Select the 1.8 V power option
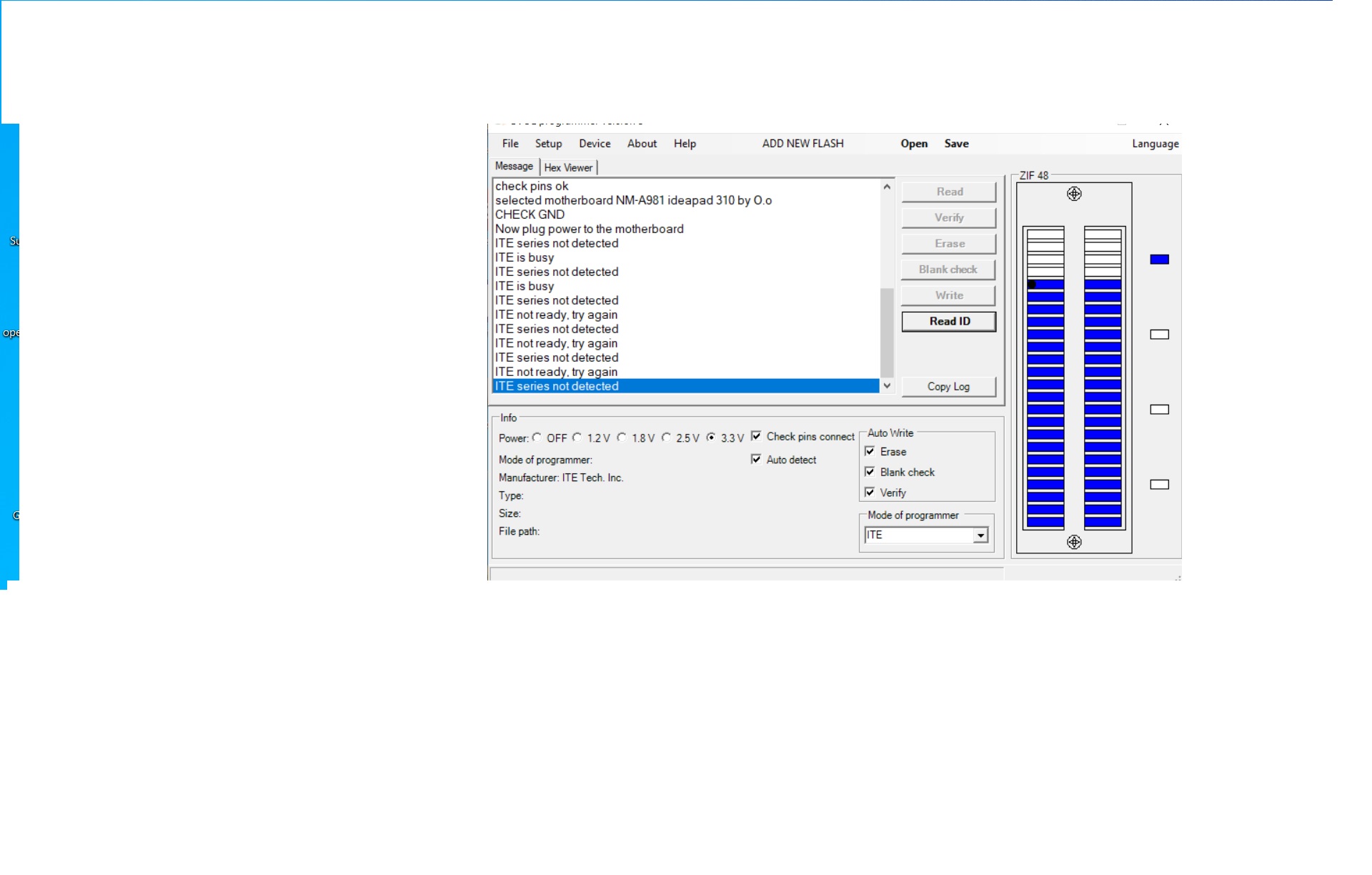Screen dimensions: 1372x875 click(x=622, y=437)
